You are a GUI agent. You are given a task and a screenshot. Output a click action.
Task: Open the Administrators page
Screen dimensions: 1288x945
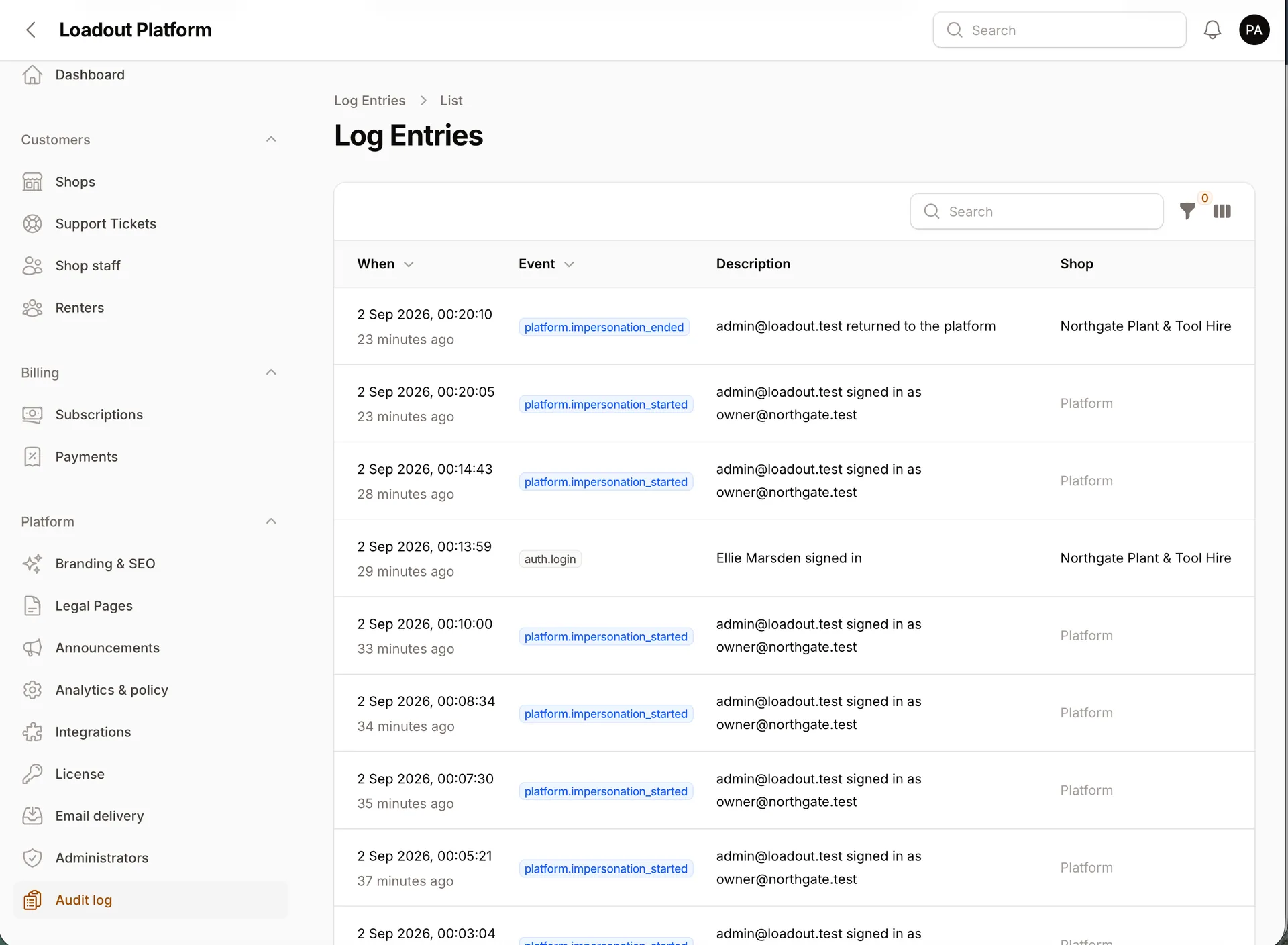point(150,858)
